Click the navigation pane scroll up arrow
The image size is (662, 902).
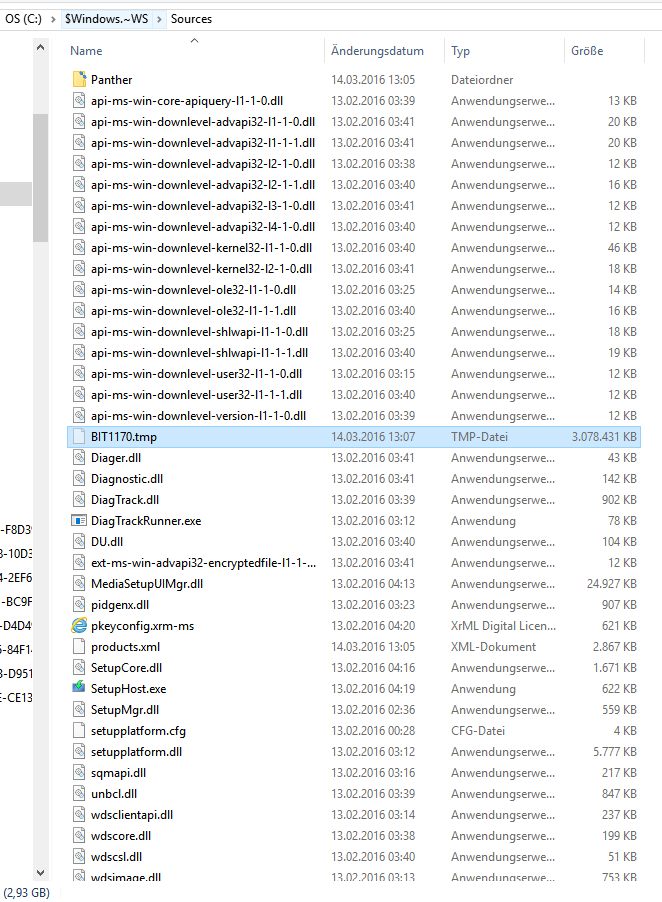tap(40, 48)
